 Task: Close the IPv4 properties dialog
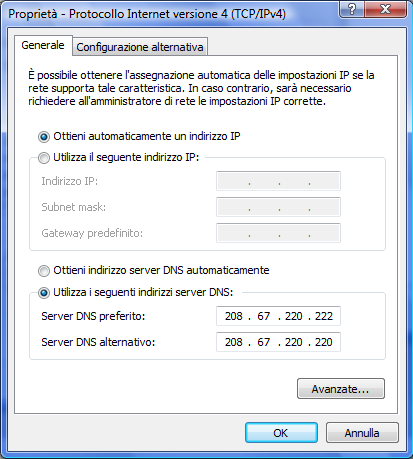[x=386, y=9]
